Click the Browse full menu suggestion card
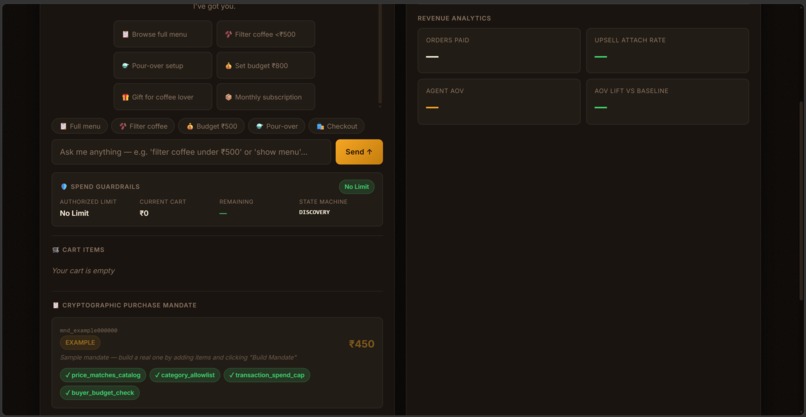The image size is (806, 417). (x=162, y=34)
